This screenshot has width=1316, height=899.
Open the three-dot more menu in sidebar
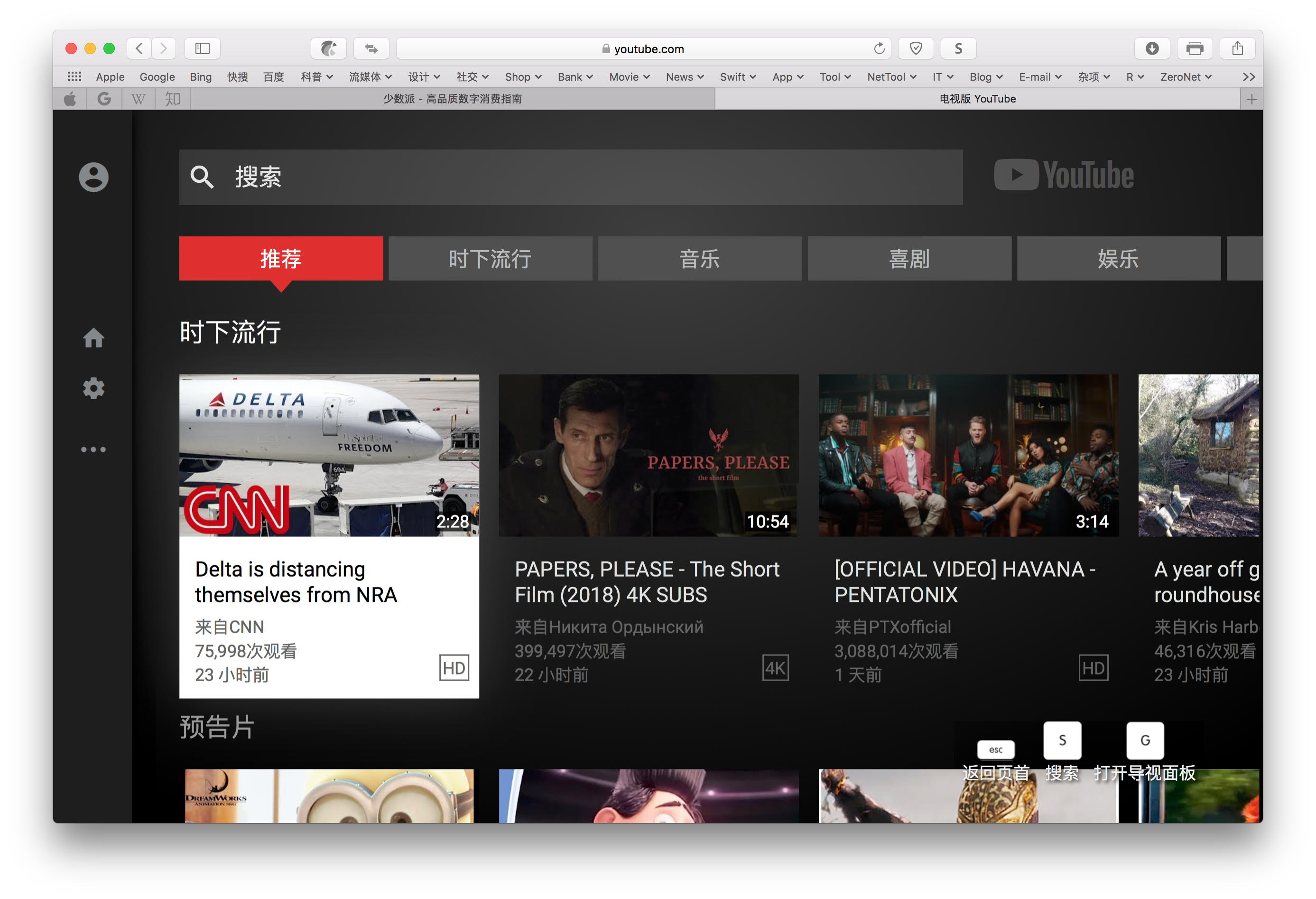click(93, 450)
